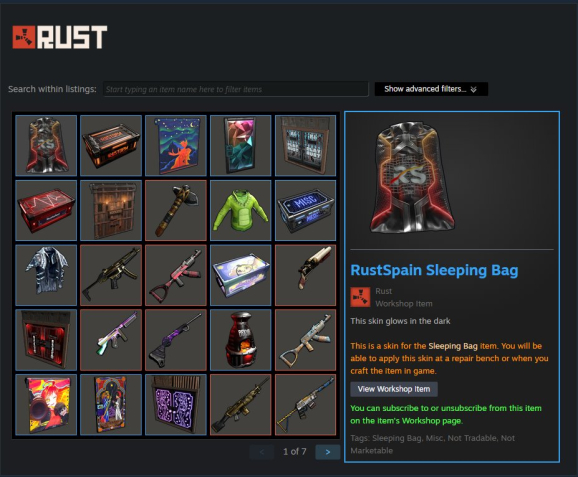This screenshot has width=578, height=477.
Task: Select the anime girl rug item
Action: coord(46,405)
